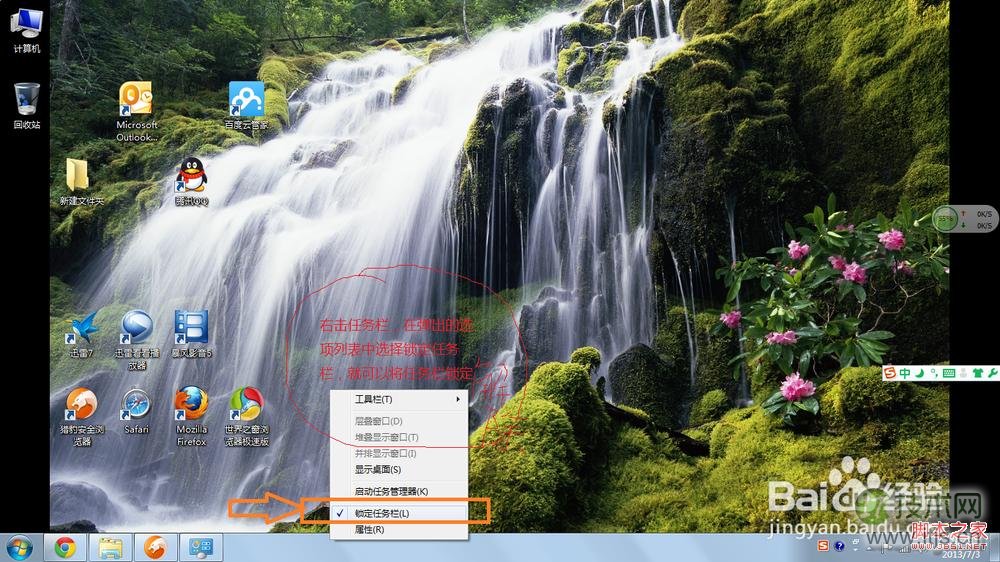The width and height of the screenshot is (1000, 562).
Task: Open the Control Panel taskbar button
Action: [201, 548]
